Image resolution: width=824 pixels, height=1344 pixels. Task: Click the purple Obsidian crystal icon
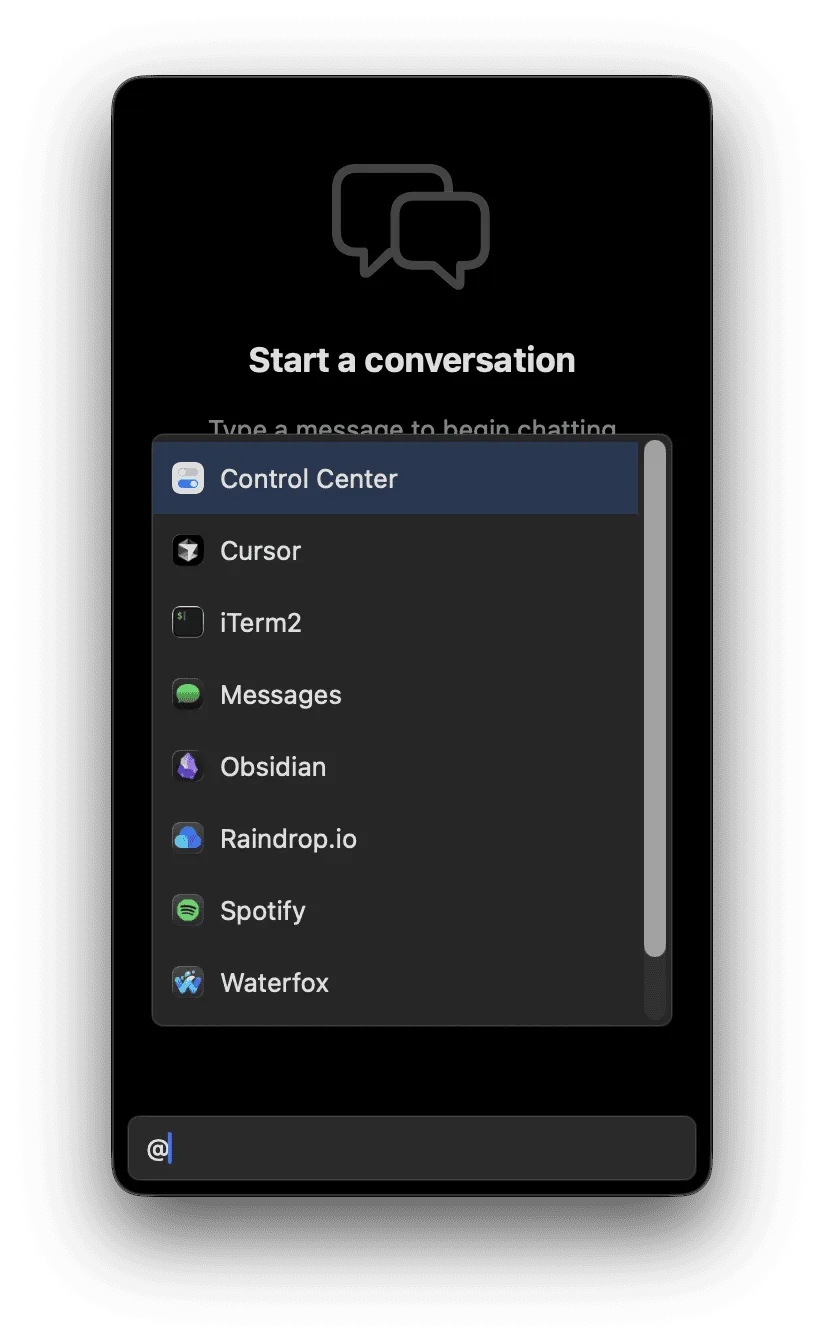[188, 767]
